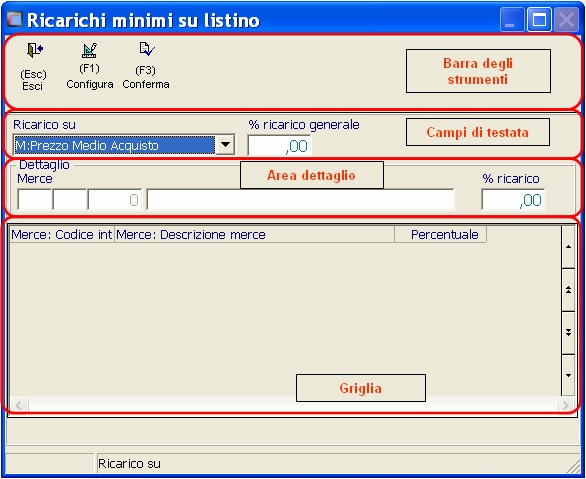
Task: Click the second Merce code field
Action: point(70,200)
